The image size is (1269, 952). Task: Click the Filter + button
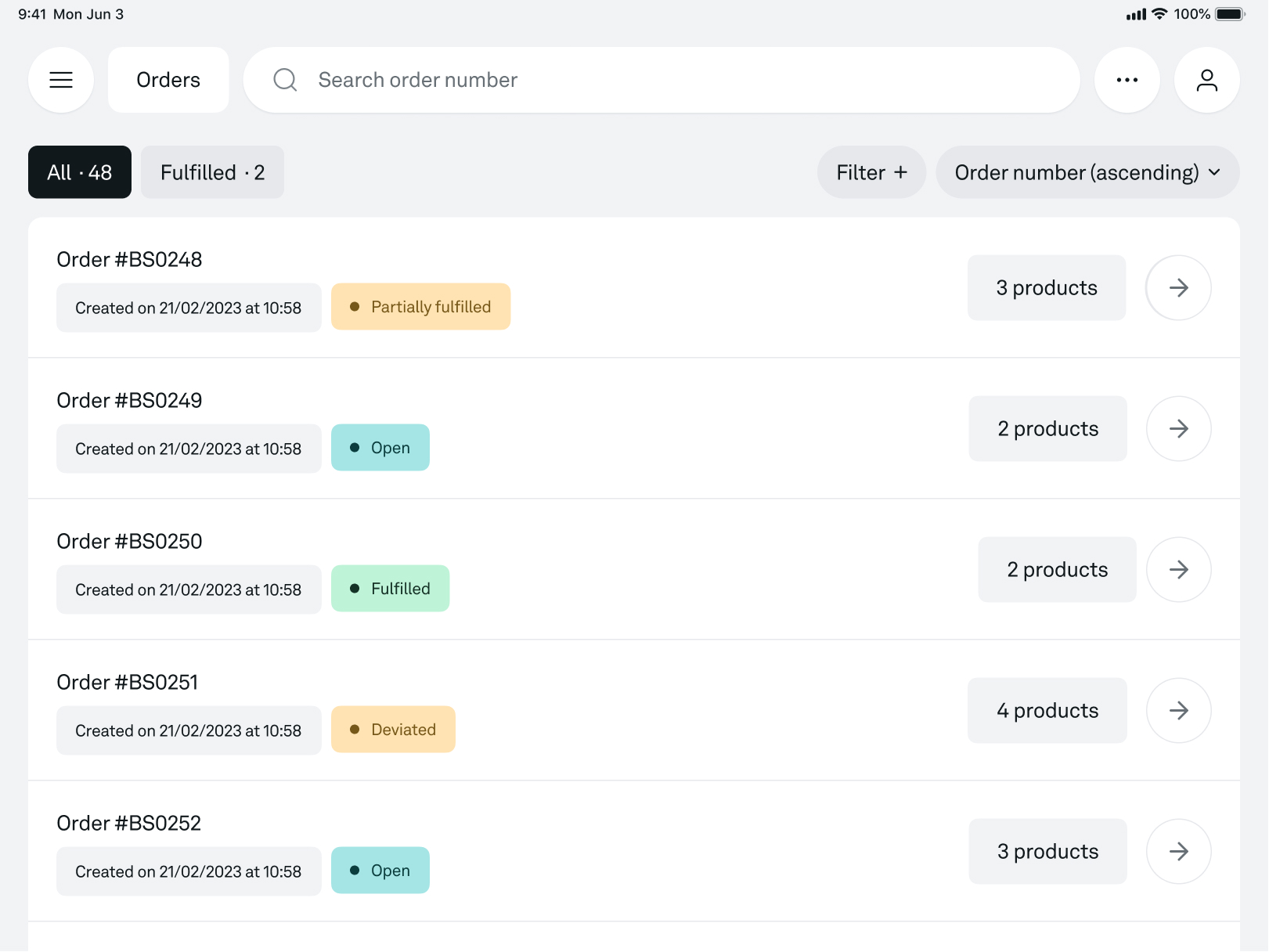tap(871, 172)
